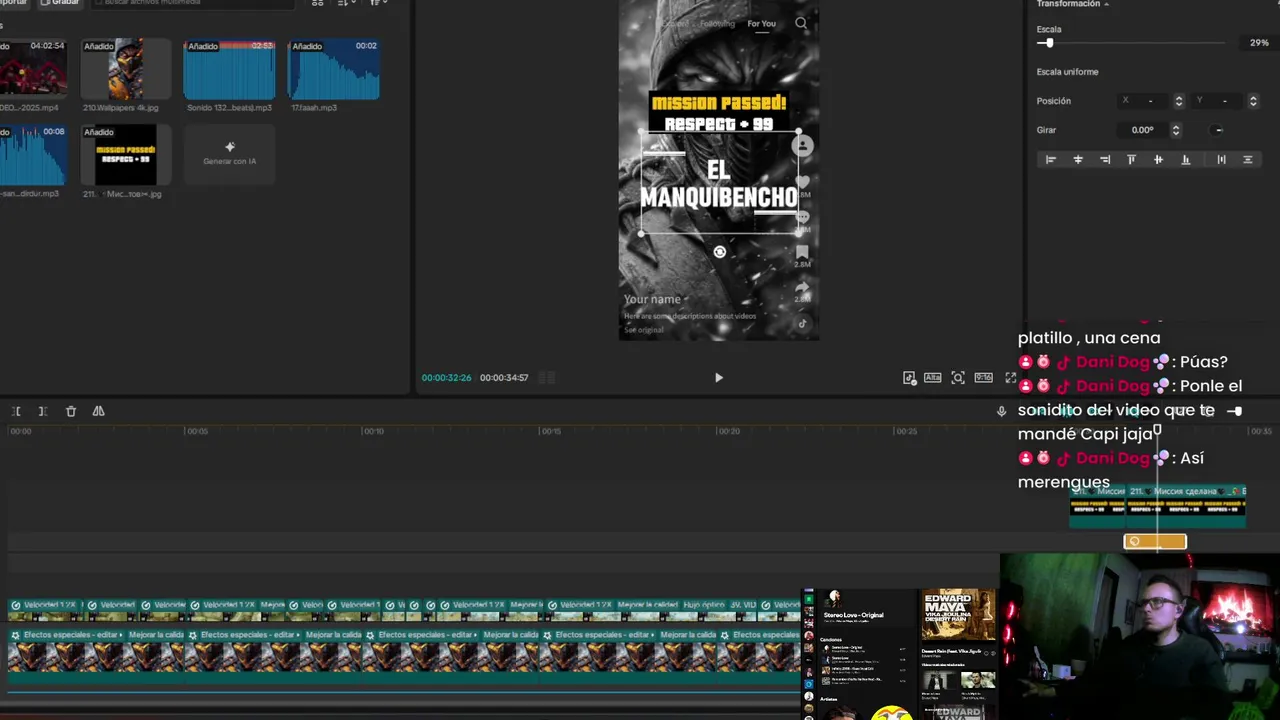Align selection to bottom edge
1280x720 pixels.
pos(1186,160)
